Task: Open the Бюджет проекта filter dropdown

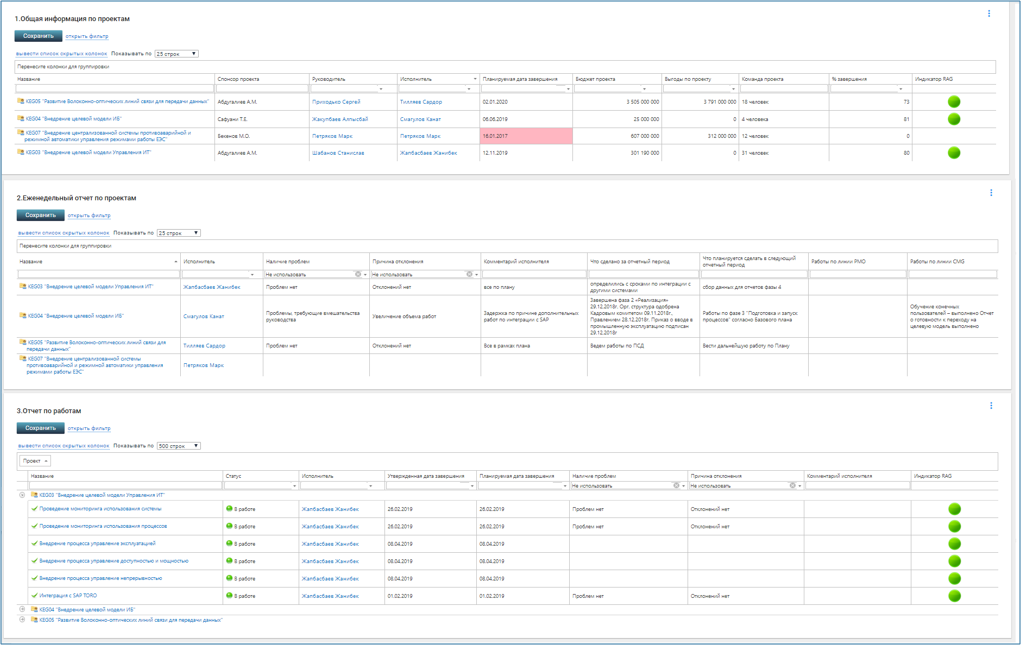Action: point(645,89)
